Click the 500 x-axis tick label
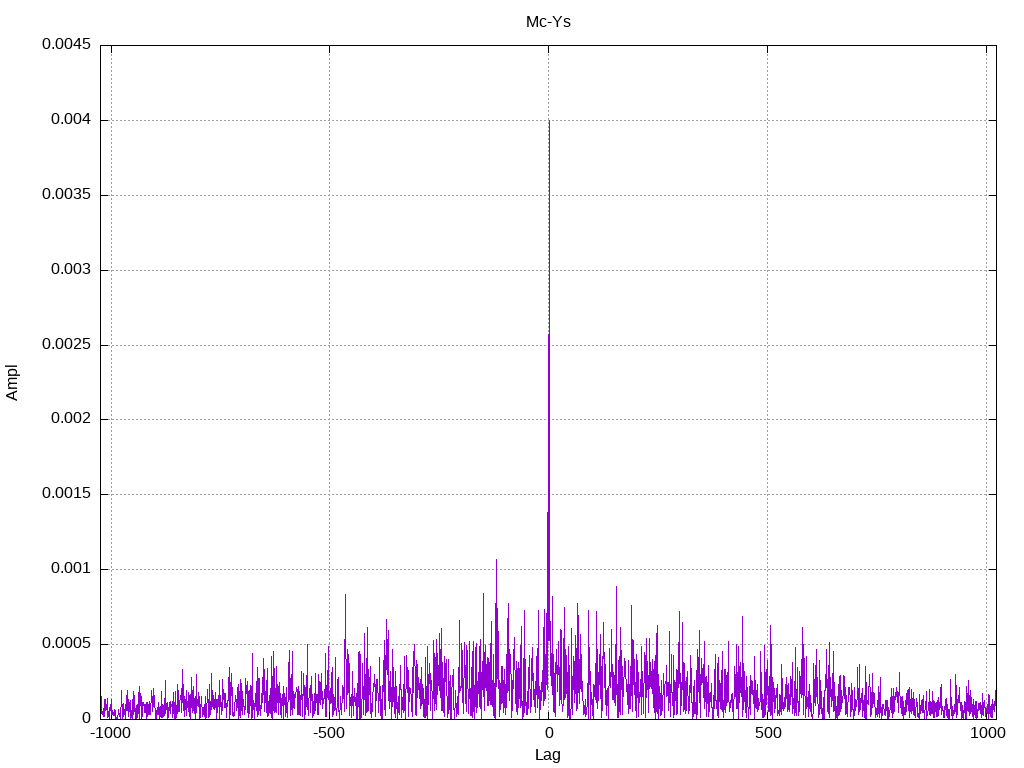1024x768 pixels. pyautogui.click(x=768, y=733)
